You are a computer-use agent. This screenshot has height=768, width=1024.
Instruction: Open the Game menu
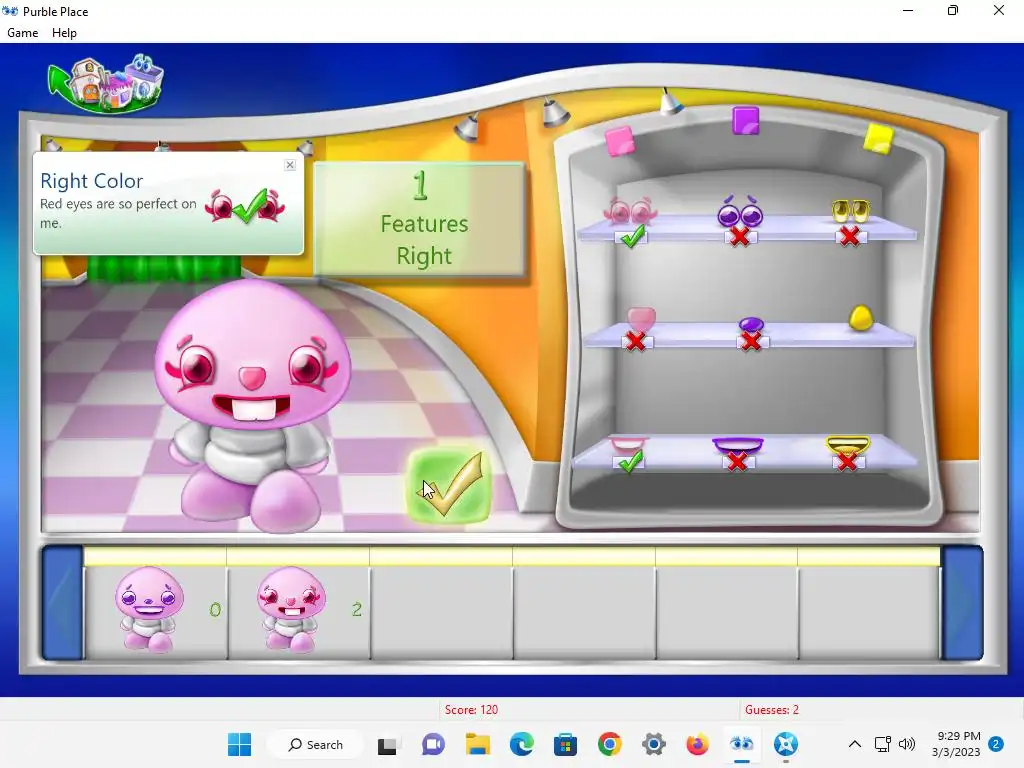[x=22, y=33]
